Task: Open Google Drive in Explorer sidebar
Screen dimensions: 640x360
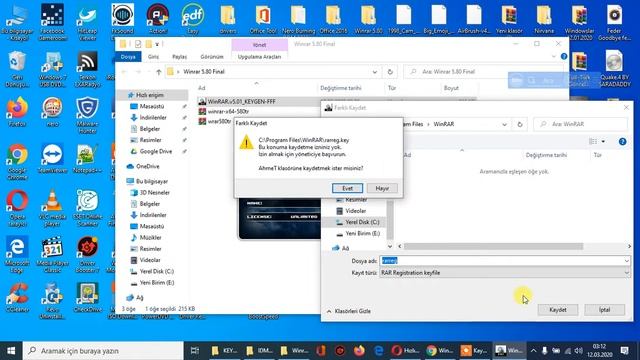Action: [x=151, y=151]
